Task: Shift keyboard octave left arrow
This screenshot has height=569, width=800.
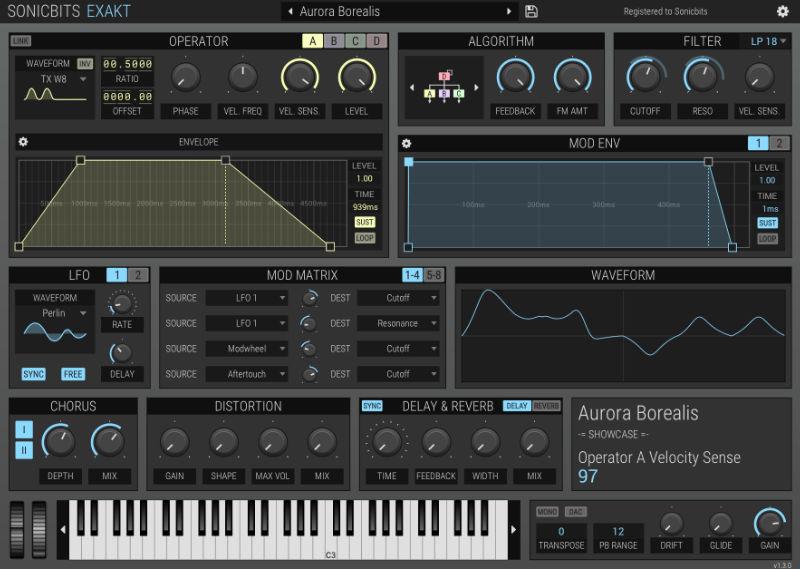Action: [63, 529]
